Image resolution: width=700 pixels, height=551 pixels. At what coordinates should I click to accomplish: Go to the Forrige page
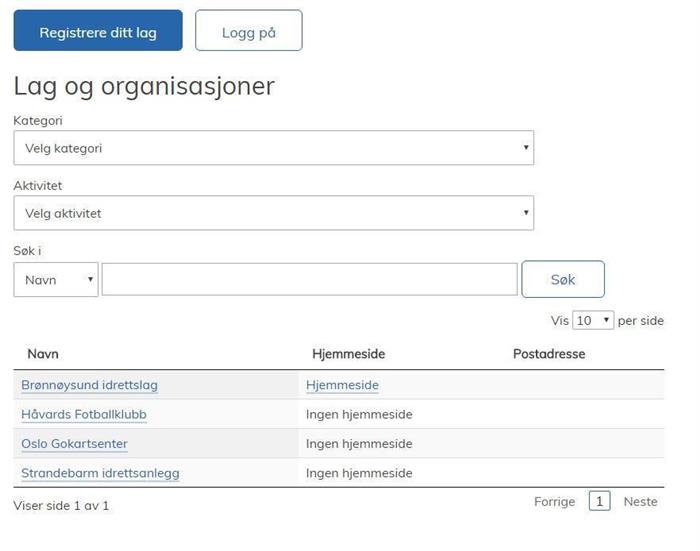click(x=554, y=501)
